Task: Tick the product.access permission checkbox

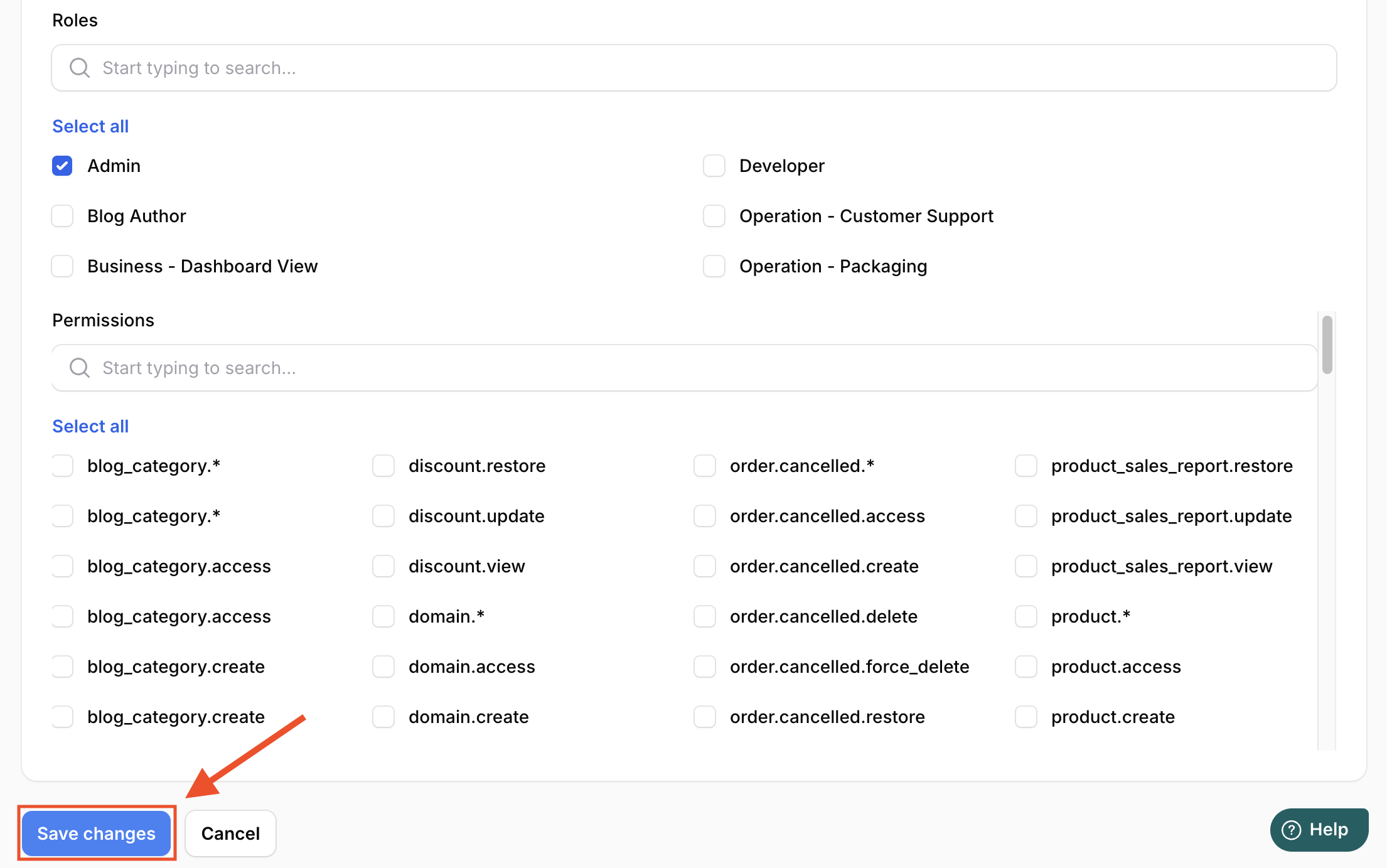Action: [1026, 667]
